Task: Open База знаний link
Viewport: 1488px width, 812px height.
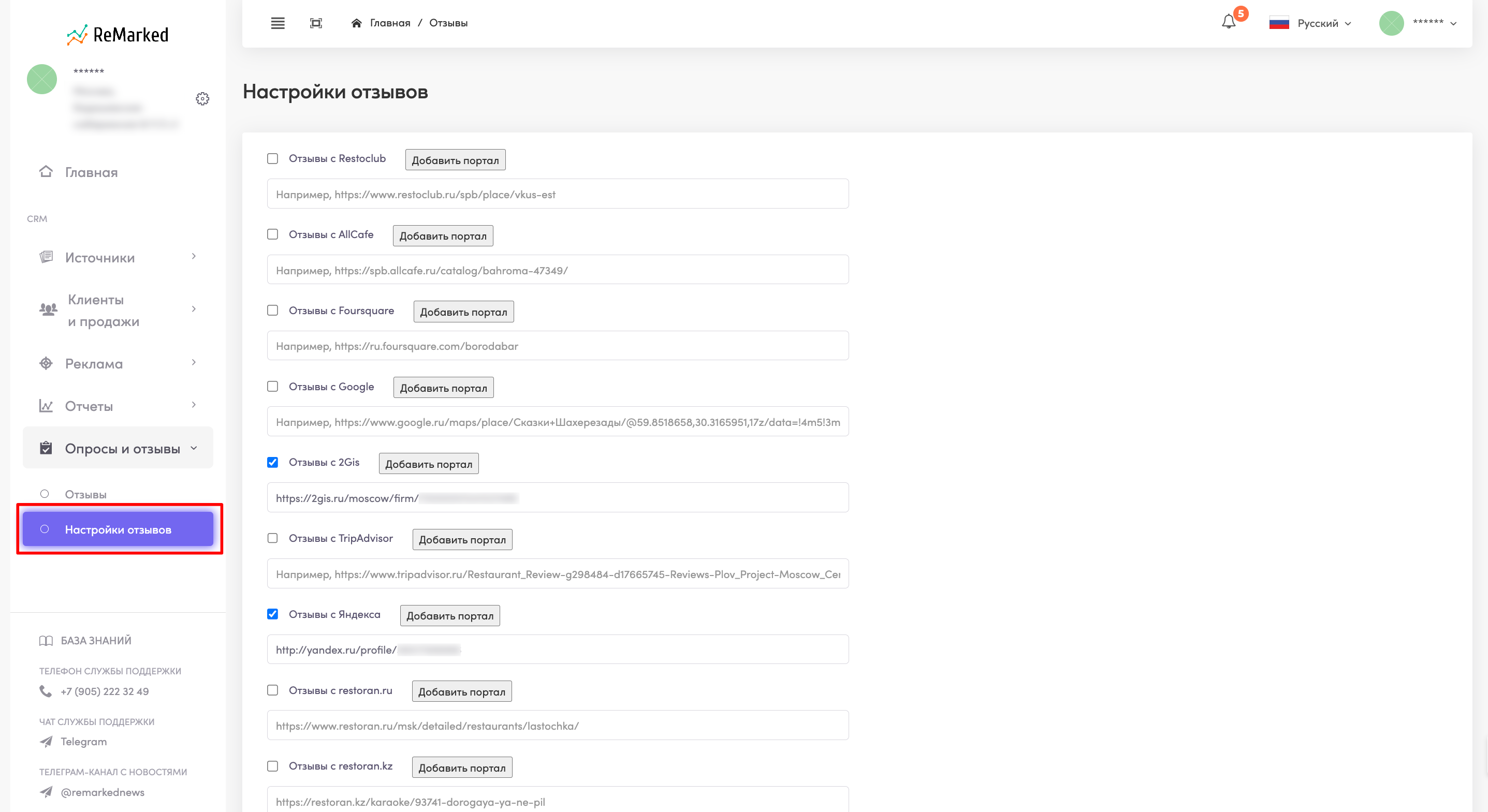Action: (x=96, y=641)
